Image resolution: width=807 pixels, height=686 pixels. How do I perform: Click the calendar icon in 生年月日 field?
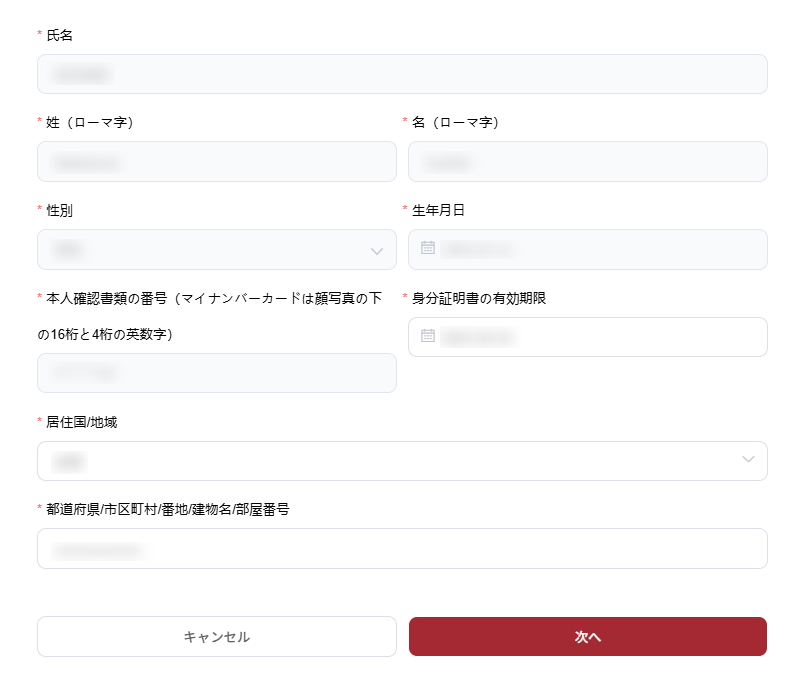[x=428, y=248]
